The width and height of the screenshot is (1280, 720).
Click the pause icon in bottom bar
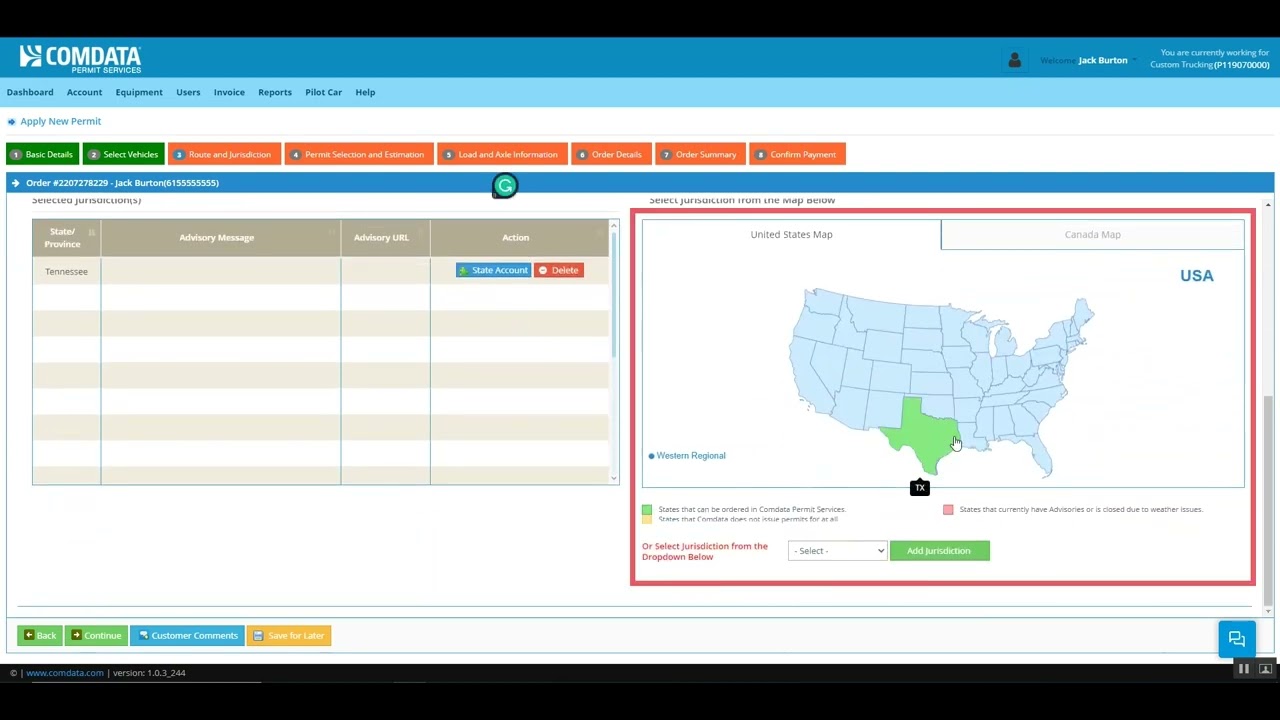(x=1243, y=669)
